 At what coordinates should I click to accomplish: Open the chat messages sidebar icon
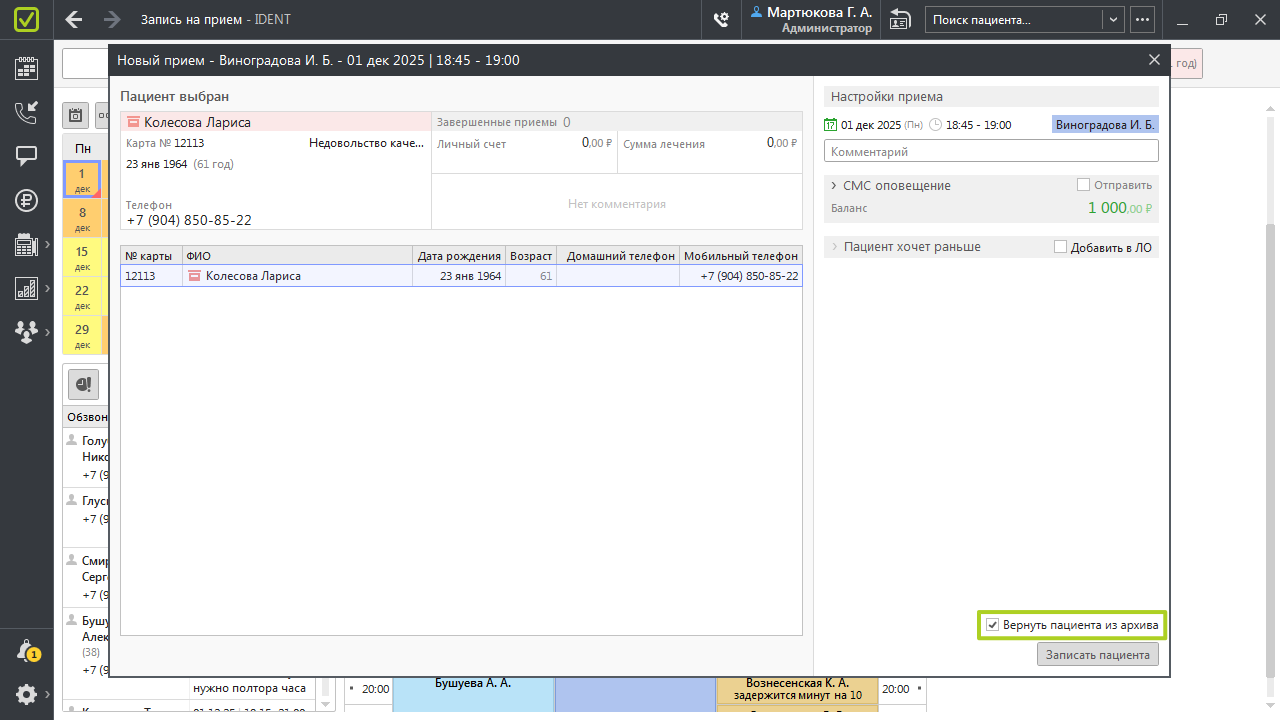(x=26, y=156)
